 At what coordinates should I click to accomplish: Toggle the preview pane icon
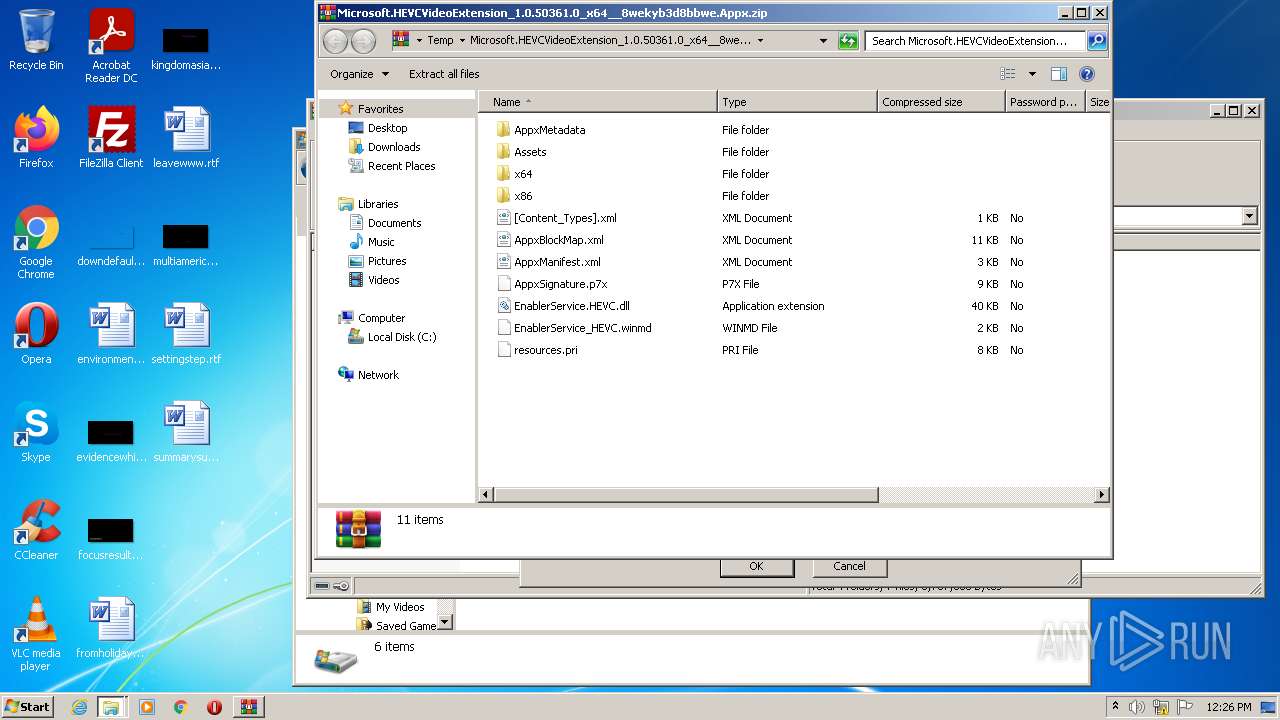(1059, 74)
